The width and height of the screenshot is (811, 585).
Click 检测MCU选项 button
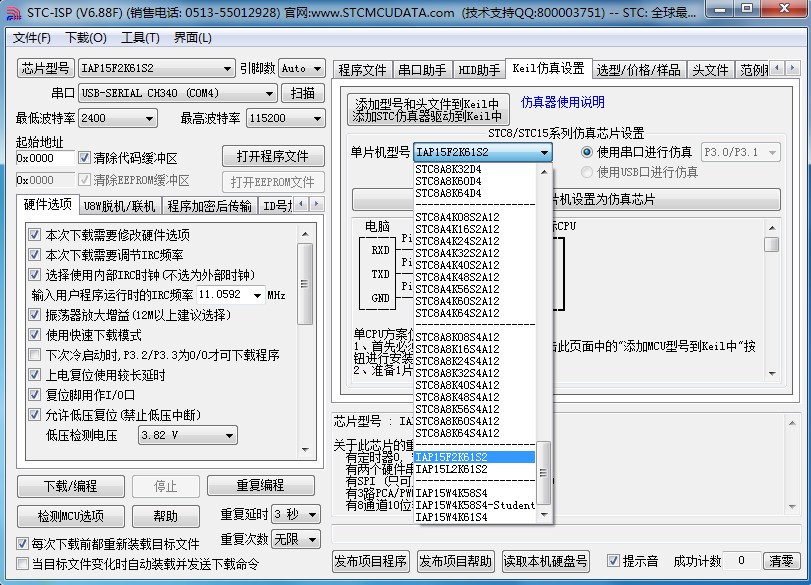click(71, 516)
